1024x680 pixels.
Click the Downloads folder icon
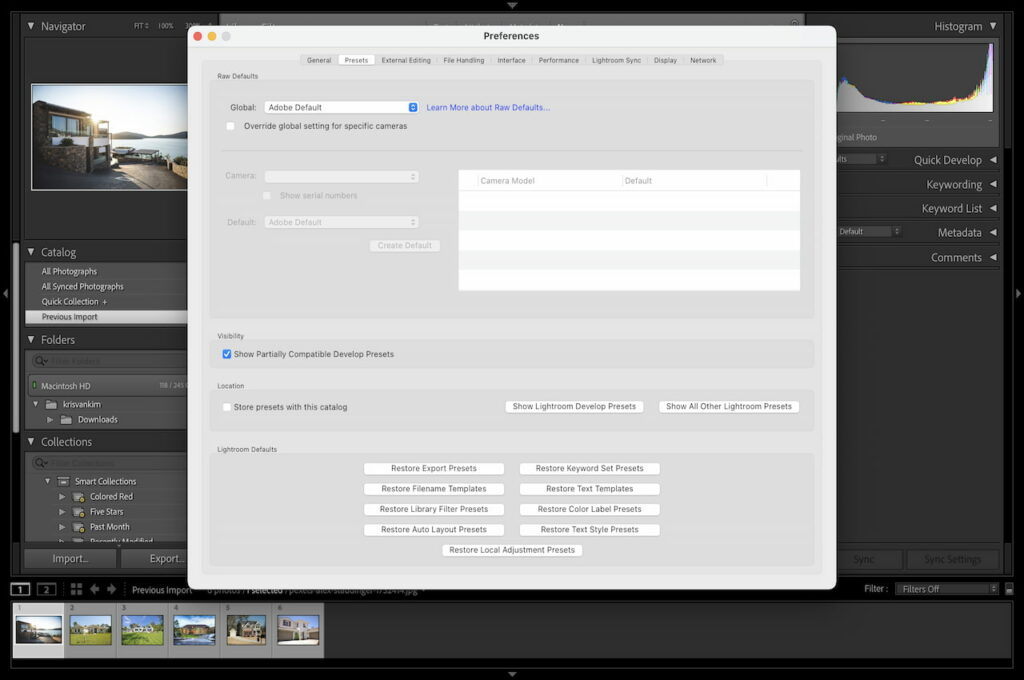click(66, 419)
